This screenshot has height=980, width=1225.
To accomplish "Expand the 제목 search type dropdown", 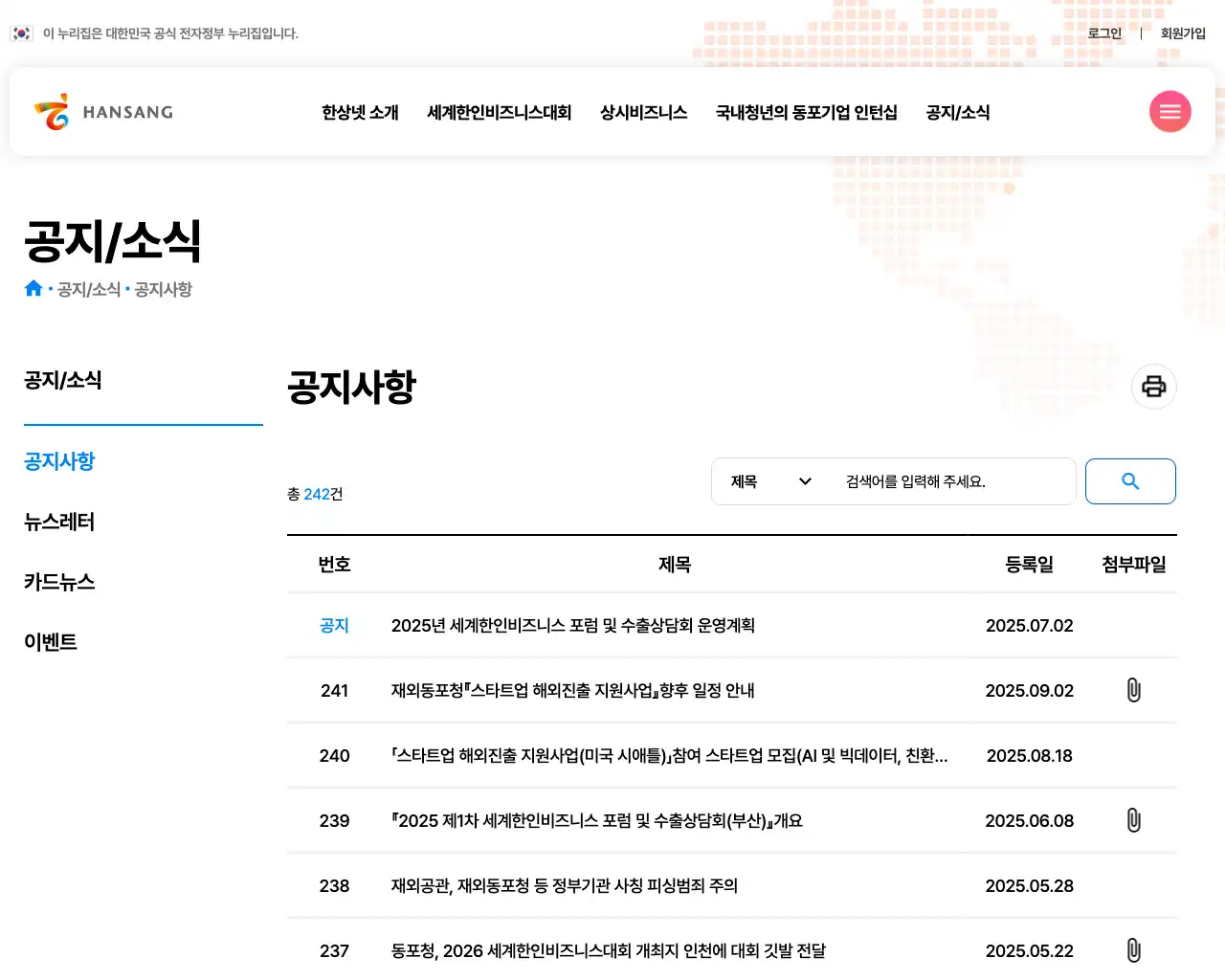I will [770, 481].
